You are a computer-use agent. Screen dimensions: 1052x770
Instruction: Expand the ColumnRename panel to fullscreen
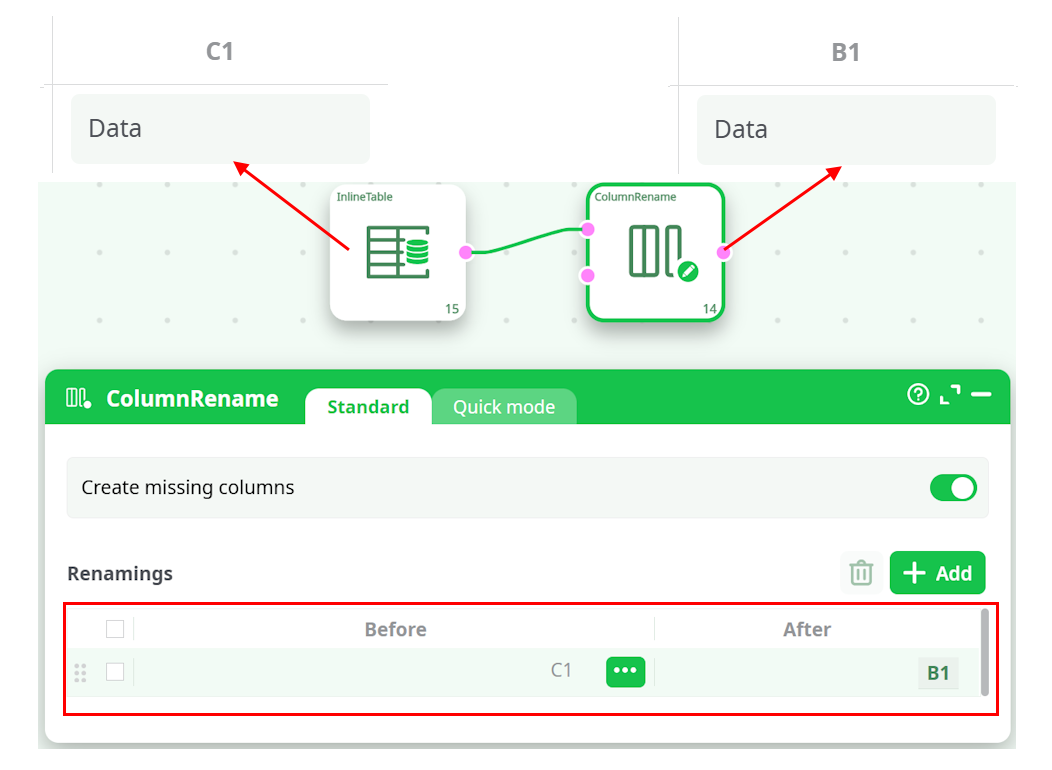(x=950, y=395)
